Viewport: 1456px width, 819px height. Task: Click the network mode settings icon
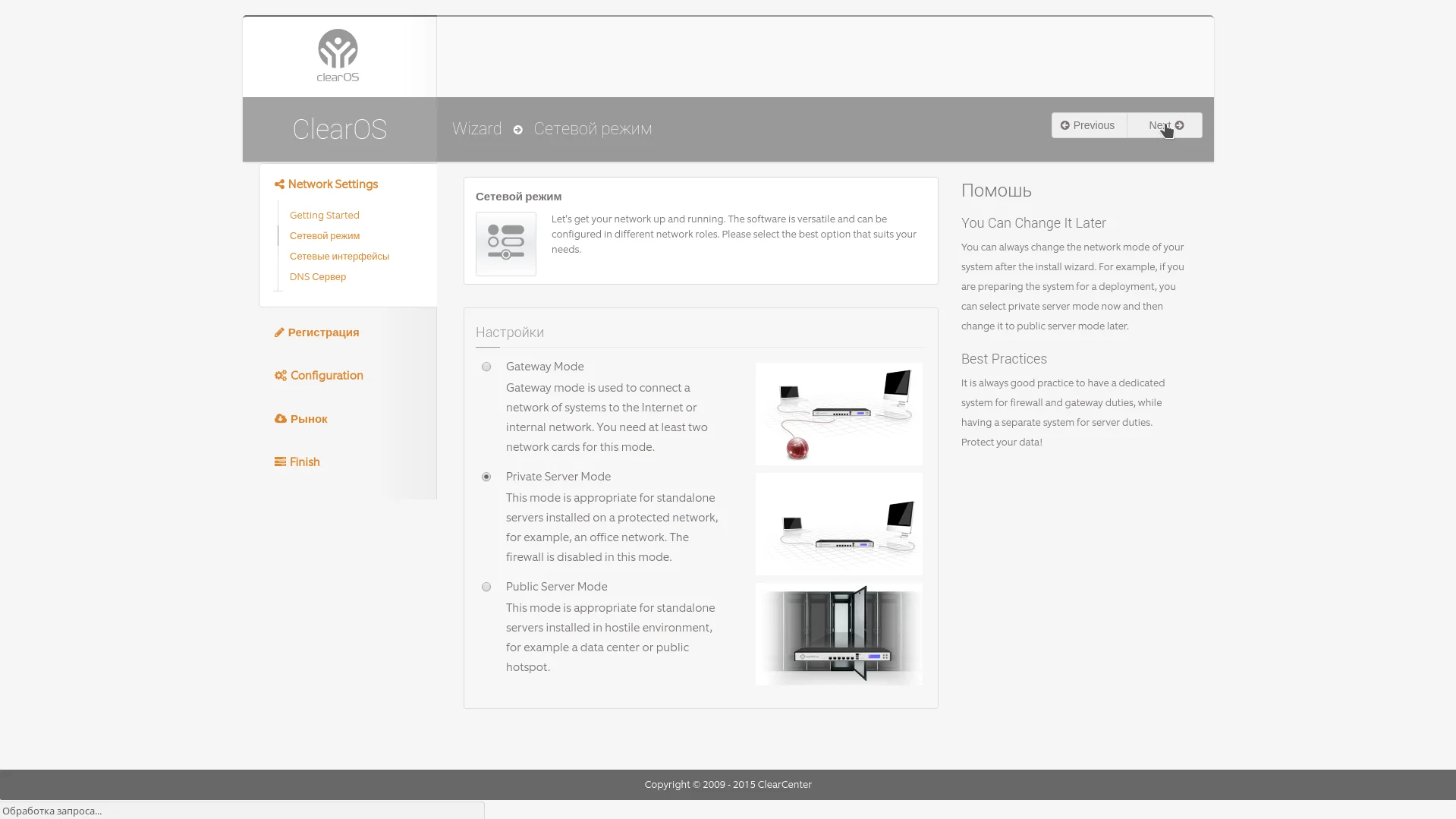point(506,244)
